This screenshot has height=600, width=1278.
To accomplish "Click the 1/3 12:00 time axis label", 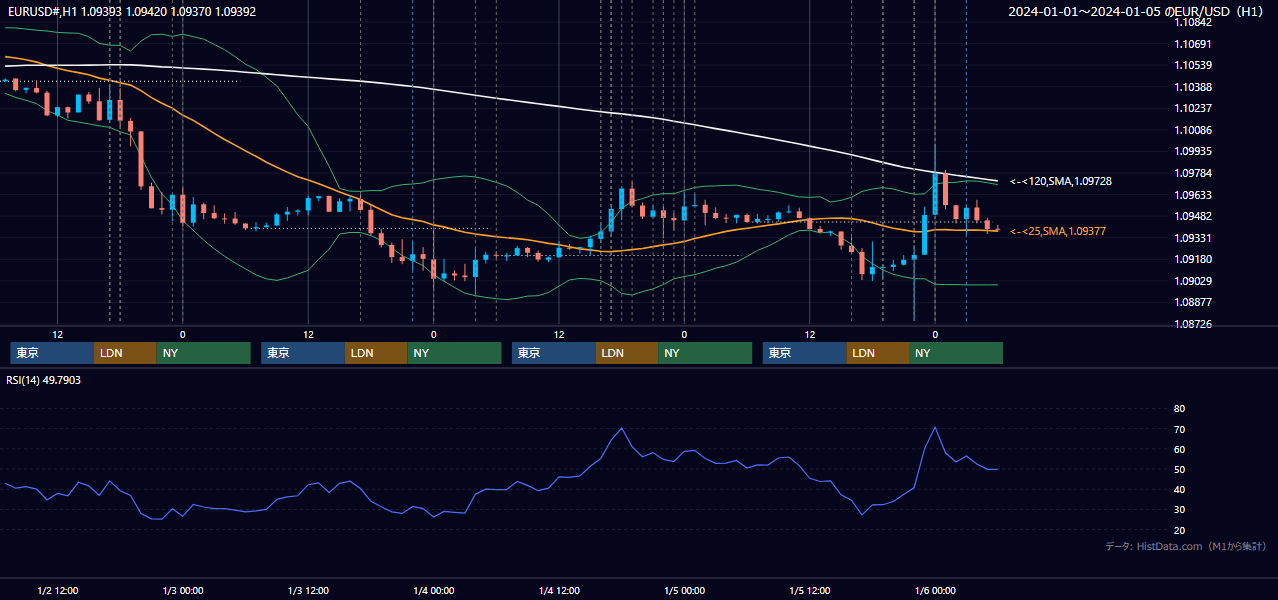I will [309, 591].
